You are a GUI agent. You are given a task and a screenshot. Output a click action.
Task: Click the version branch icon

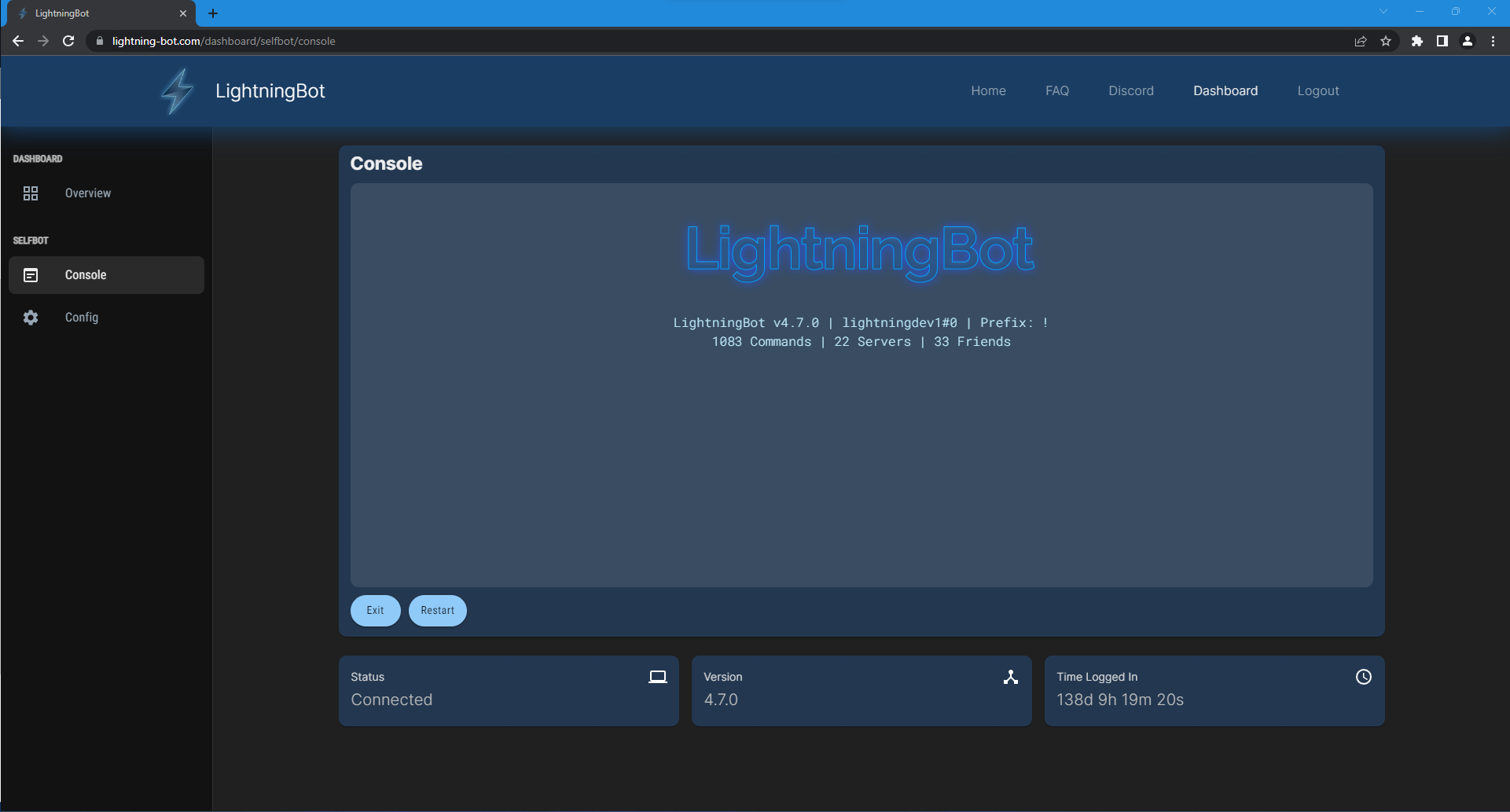1010,677
